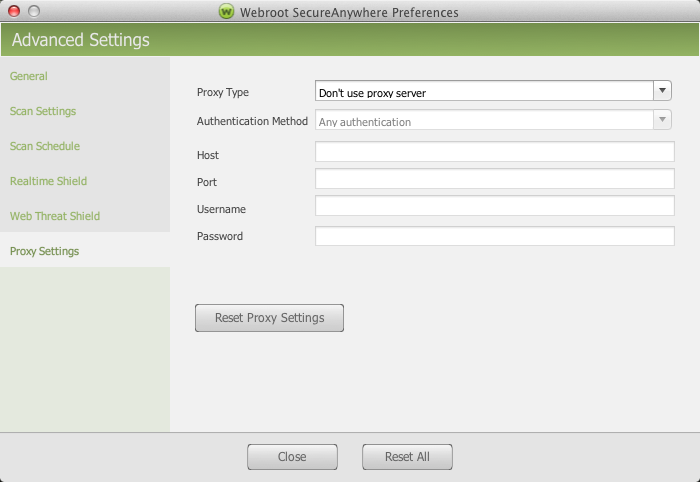This screenshot has height=482, width=700.
Task: Click the 'Don't use proxy server' combo box
Action: click(x=484, y=92)
